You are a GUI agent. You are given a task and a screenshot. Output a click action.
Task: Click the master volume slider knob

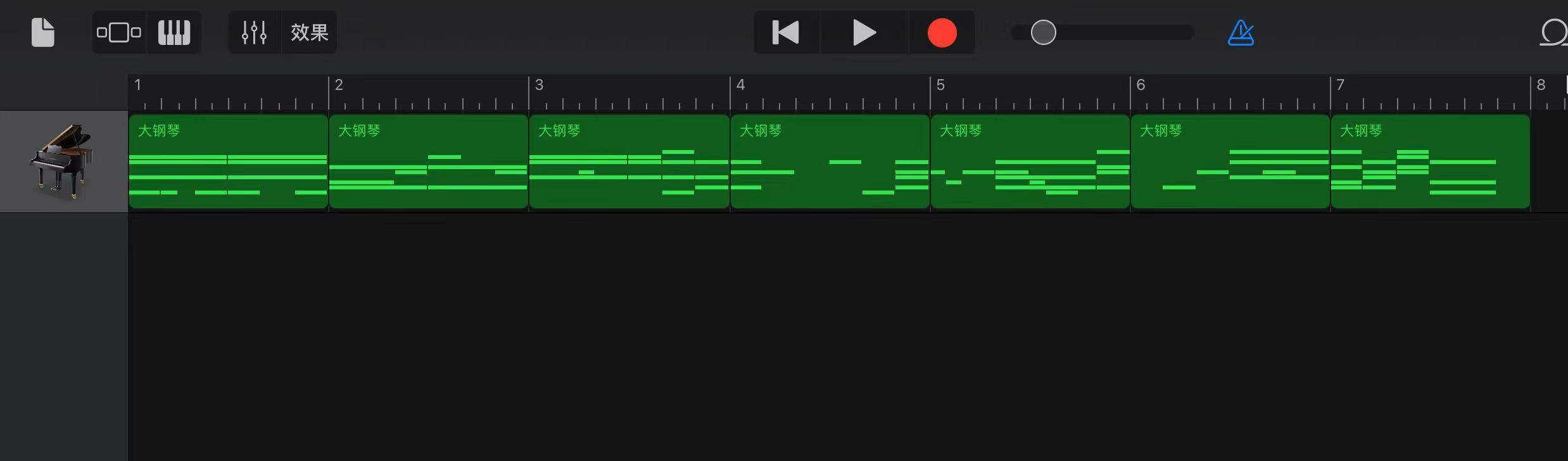point(1044,32)
